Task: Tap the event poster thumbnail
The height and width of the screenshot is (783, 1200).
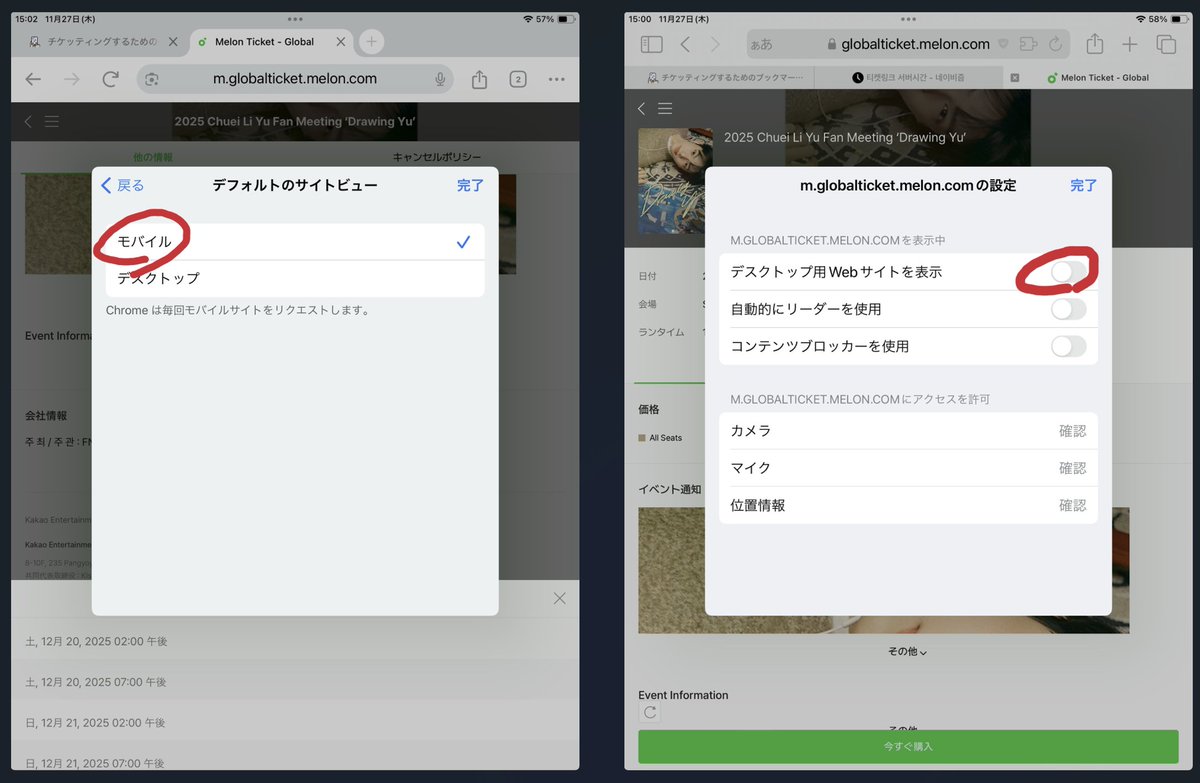Action: coord(675,180)
